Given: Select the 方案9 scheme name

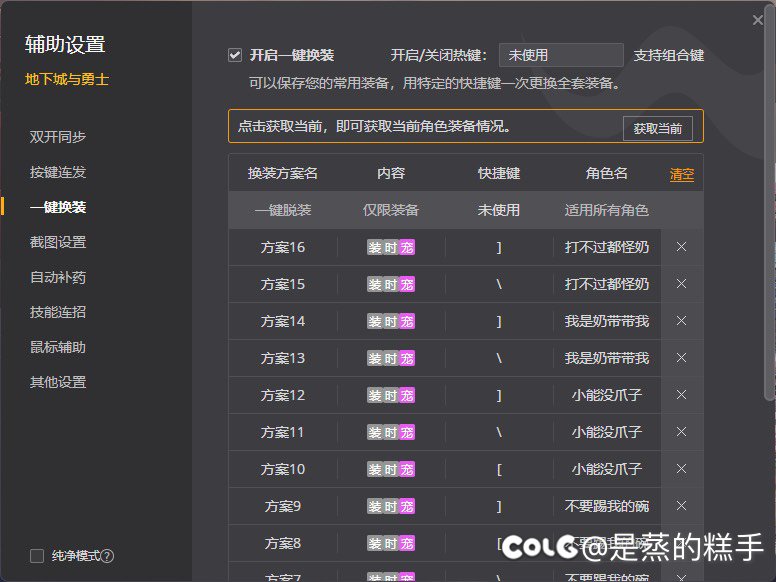Looking at the screenshot, I should pyautogui.click(x=283, y=506).
